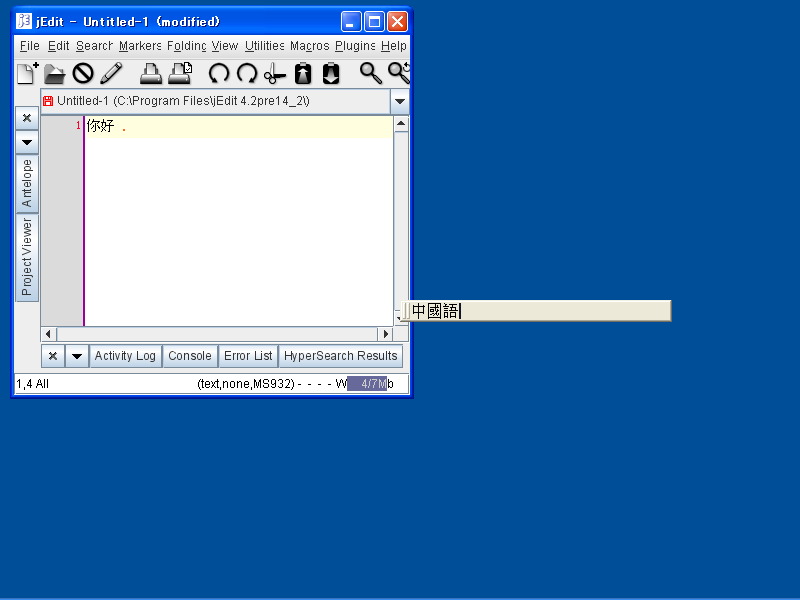Click the Undo arrow icon
Screen dimensions: 800x600
(x=219, y=73)
